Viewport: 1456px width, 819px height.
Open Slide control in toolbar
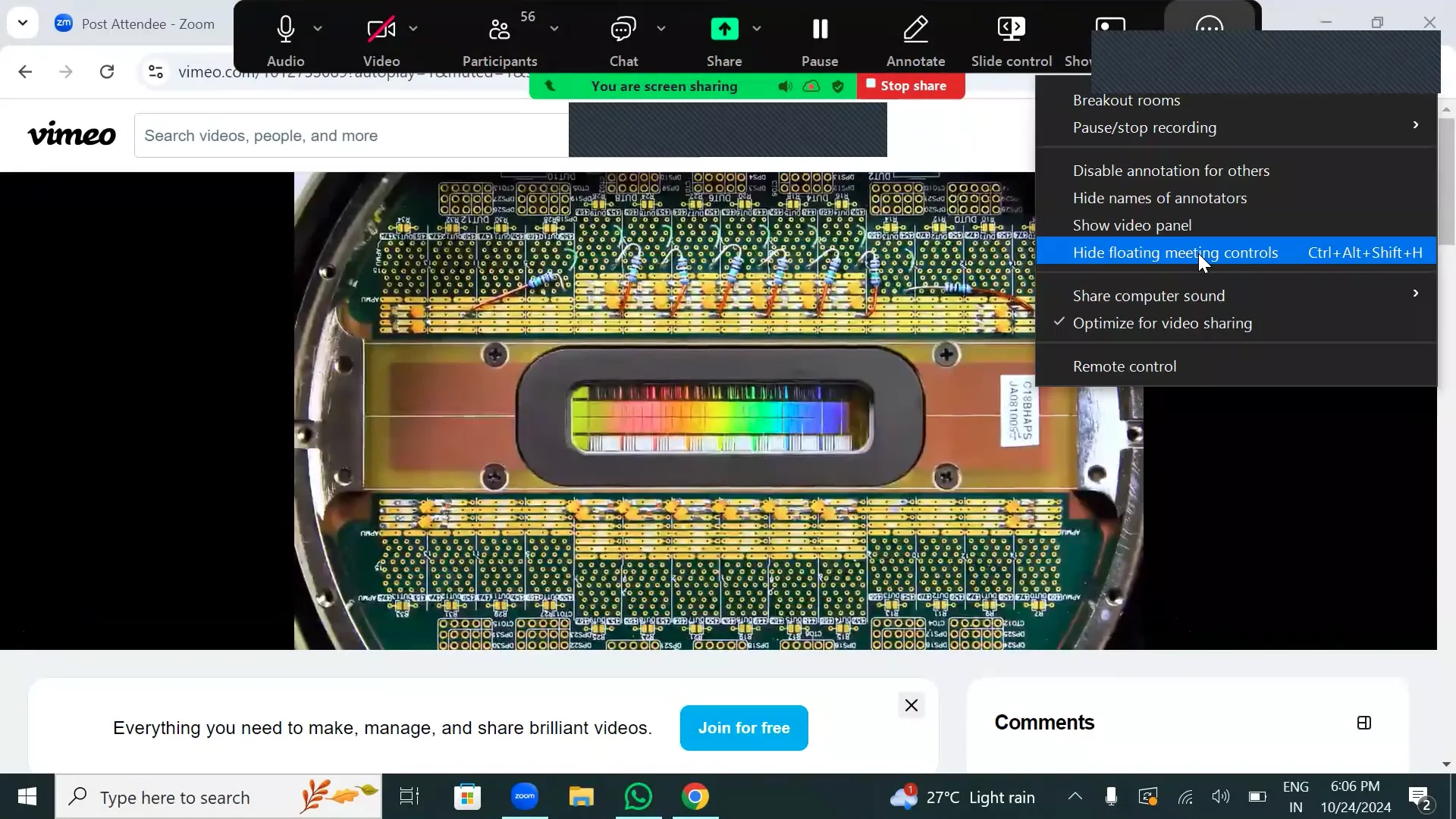point(1011,30)
